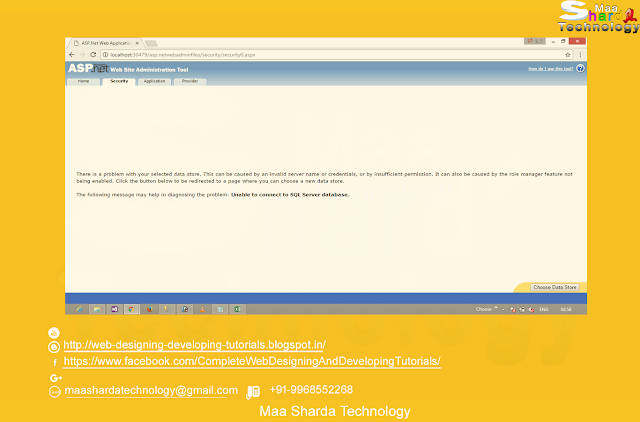Open Internet Explorer from the taskbar

pos(79,309)
